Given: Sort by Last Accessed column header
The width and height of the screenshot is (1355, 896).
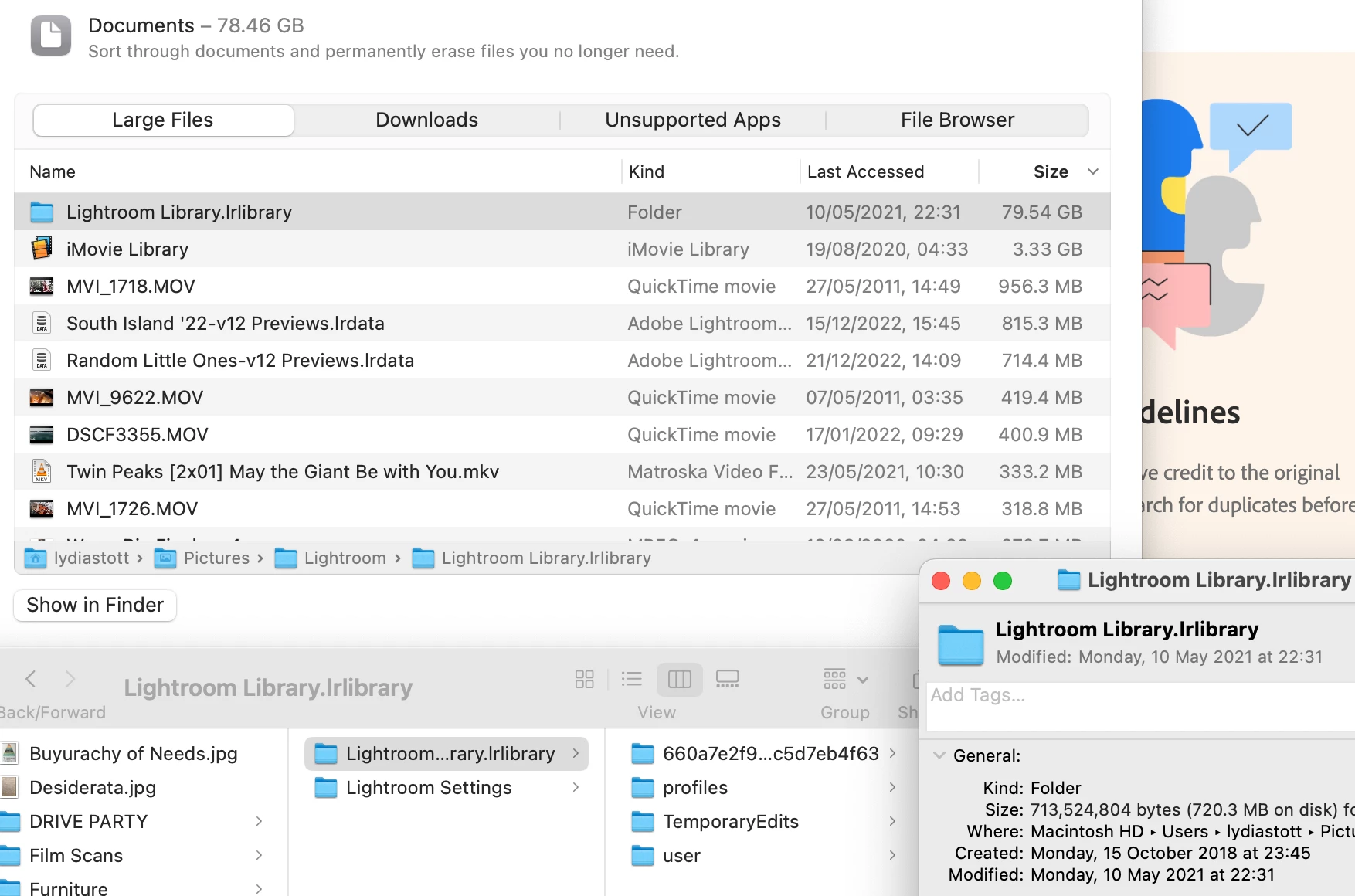Looking at the screenshot, I should (x=865, y=171).
